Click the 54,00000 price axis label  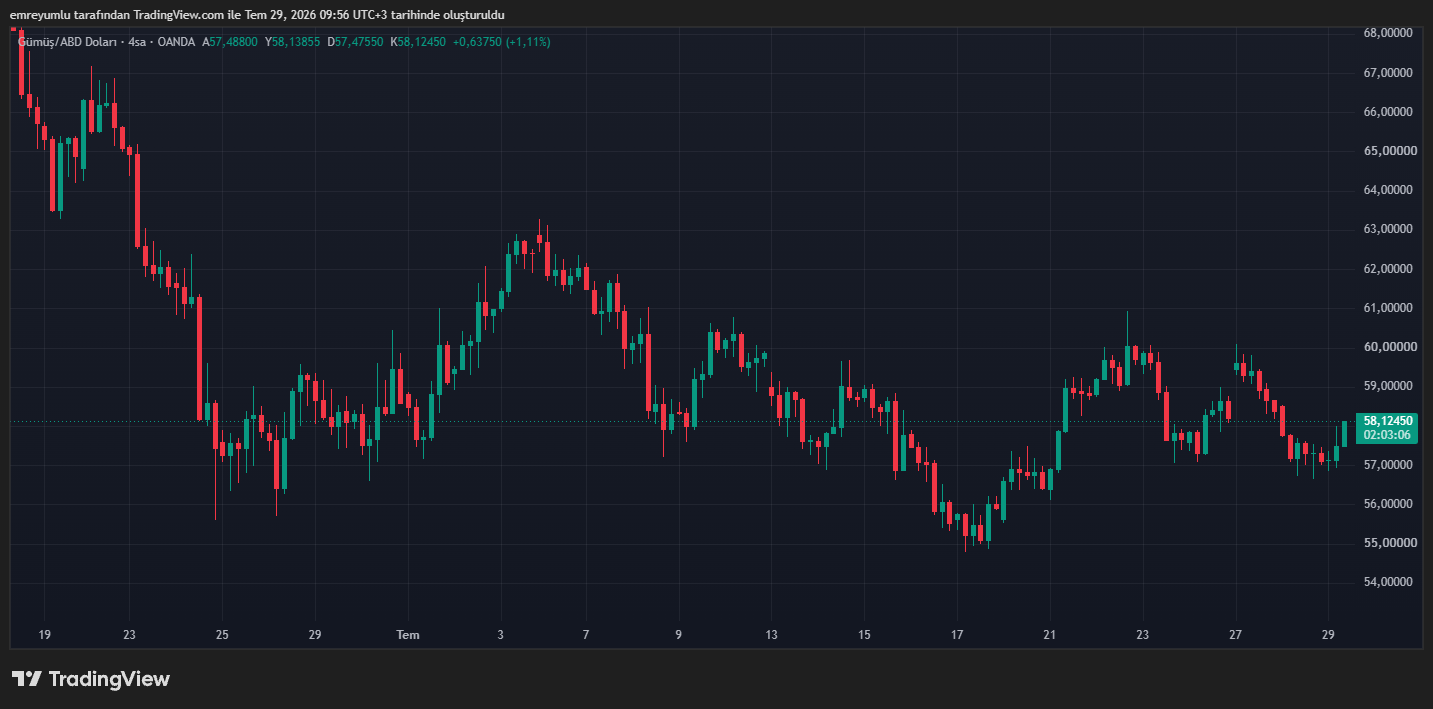(x=1388, y=582)
